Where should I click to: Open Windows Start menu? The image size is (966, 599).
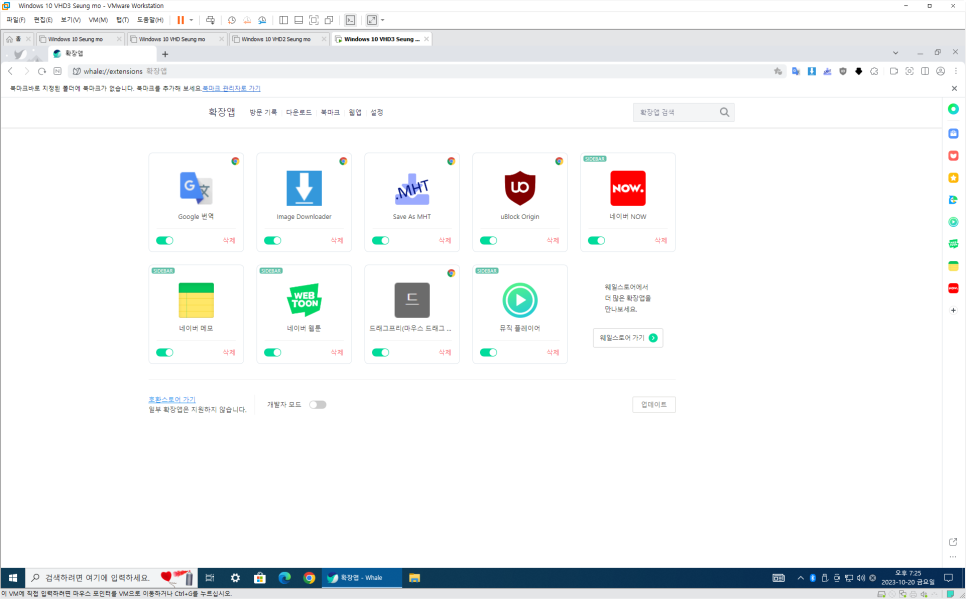pos(12,578)
